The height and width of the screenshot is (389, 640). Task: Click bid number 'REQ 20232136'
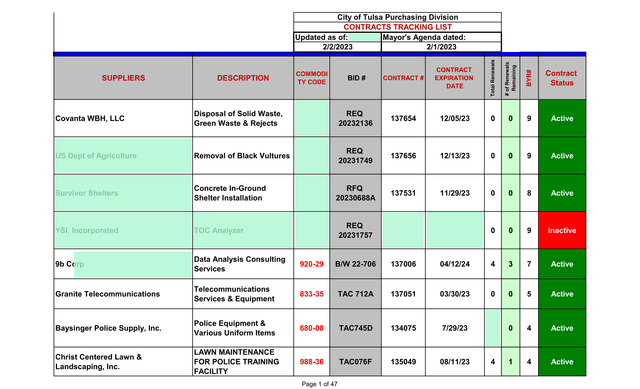point(355,118)
